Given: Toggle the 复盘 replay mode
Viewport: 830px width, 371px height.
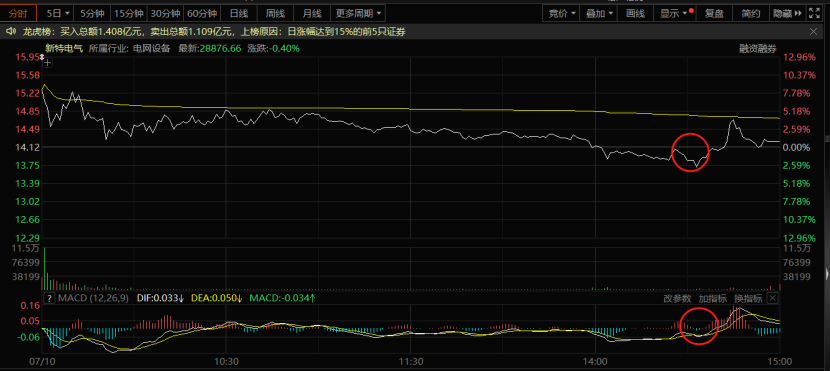Looking at the screenshot, I should 714,13.
